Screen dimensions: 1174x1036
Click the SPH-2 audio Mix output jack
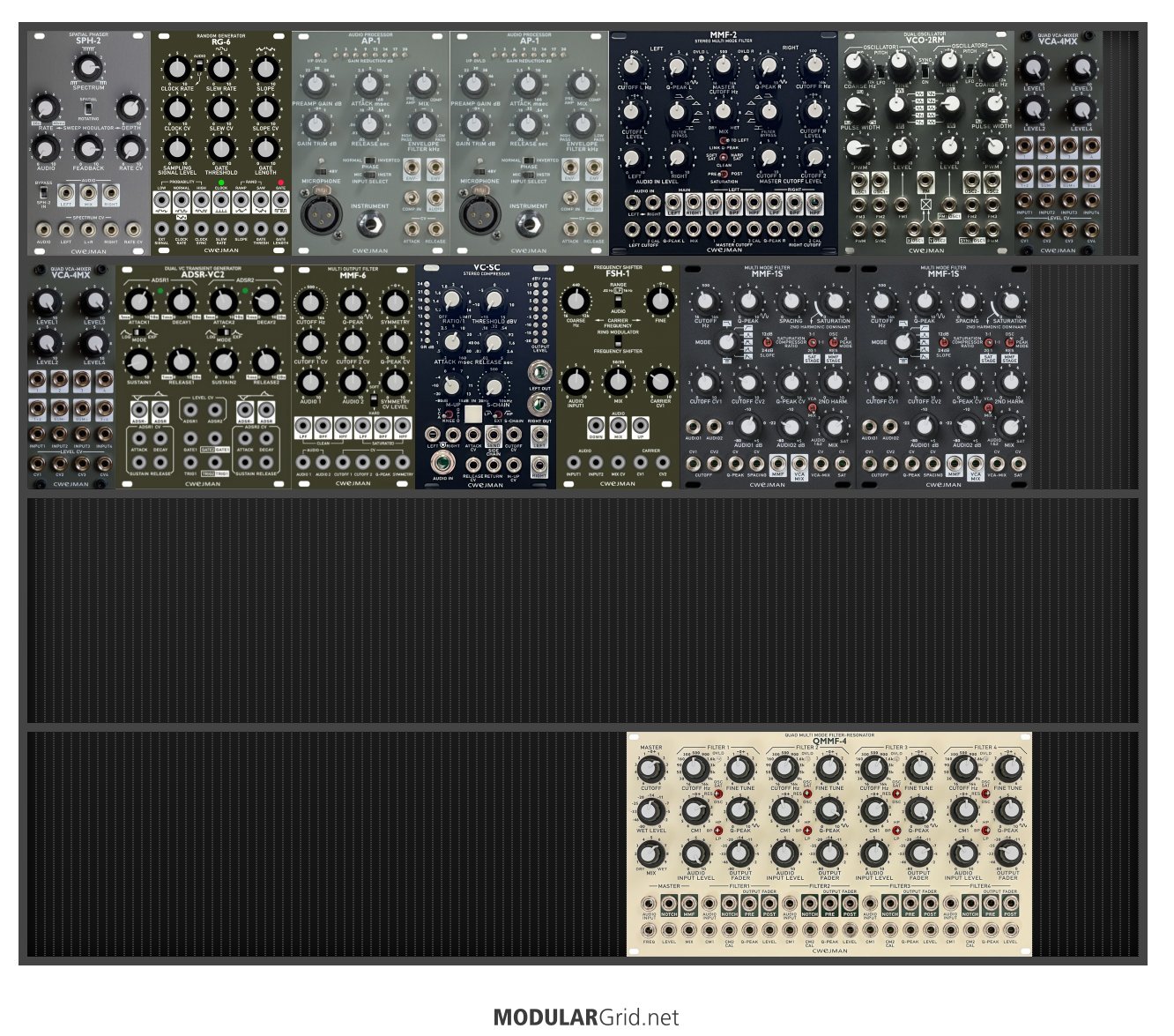(x=88, y=195)
